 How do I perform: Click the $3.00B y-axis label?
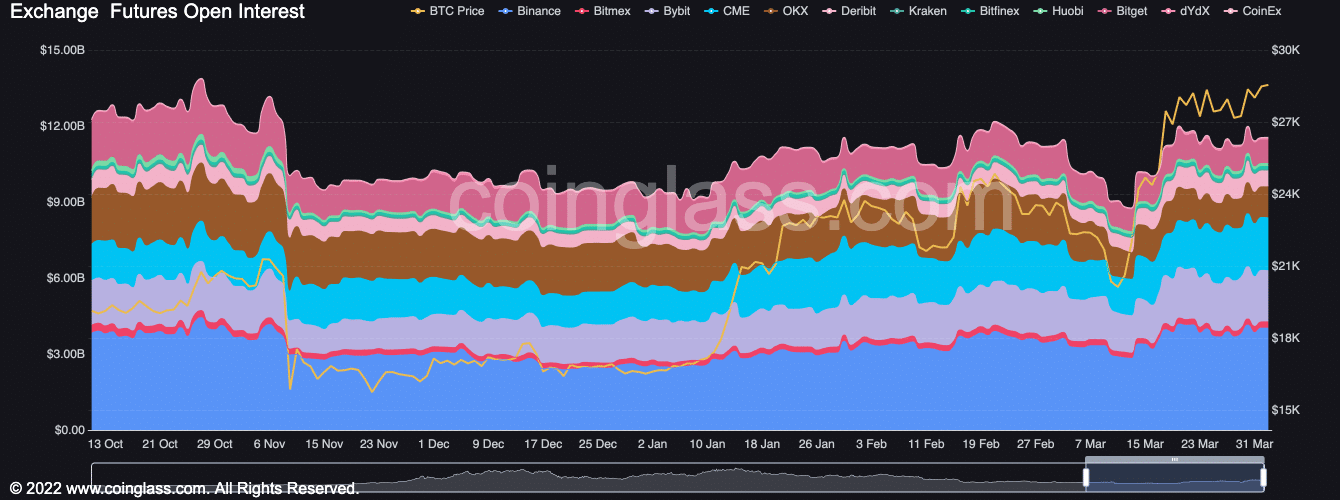point(65,354)
